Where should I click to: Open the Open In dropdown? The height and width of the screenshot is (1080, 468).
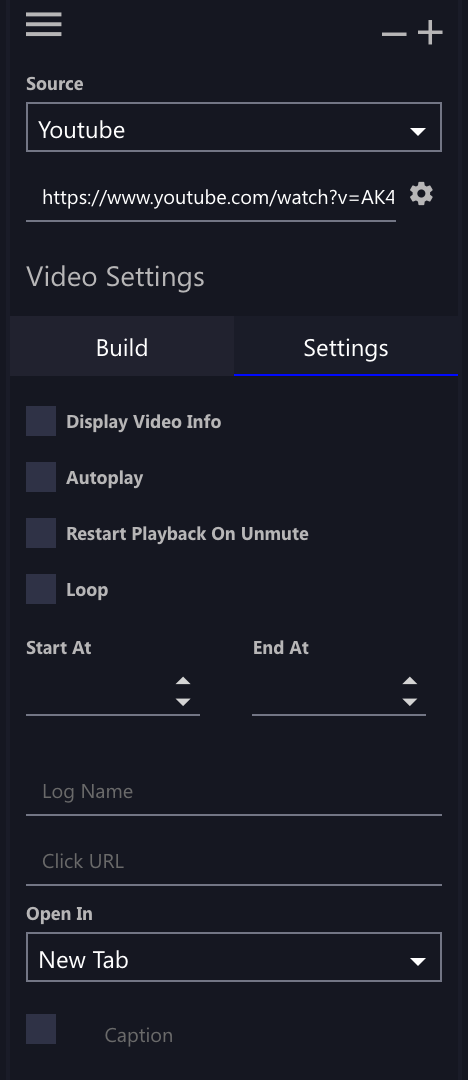click(234, 957)
